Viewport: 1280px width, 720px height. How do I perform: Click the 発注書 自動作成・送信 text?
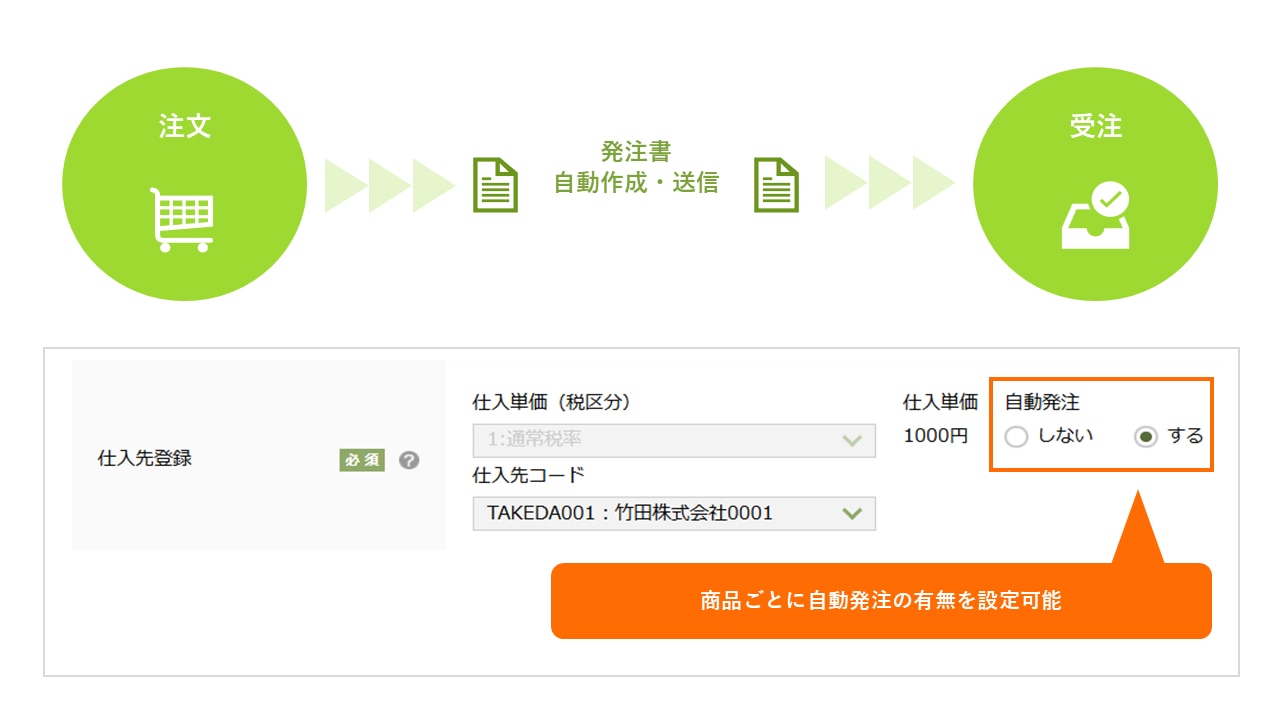pyautogui.click(x=636, y=167)
